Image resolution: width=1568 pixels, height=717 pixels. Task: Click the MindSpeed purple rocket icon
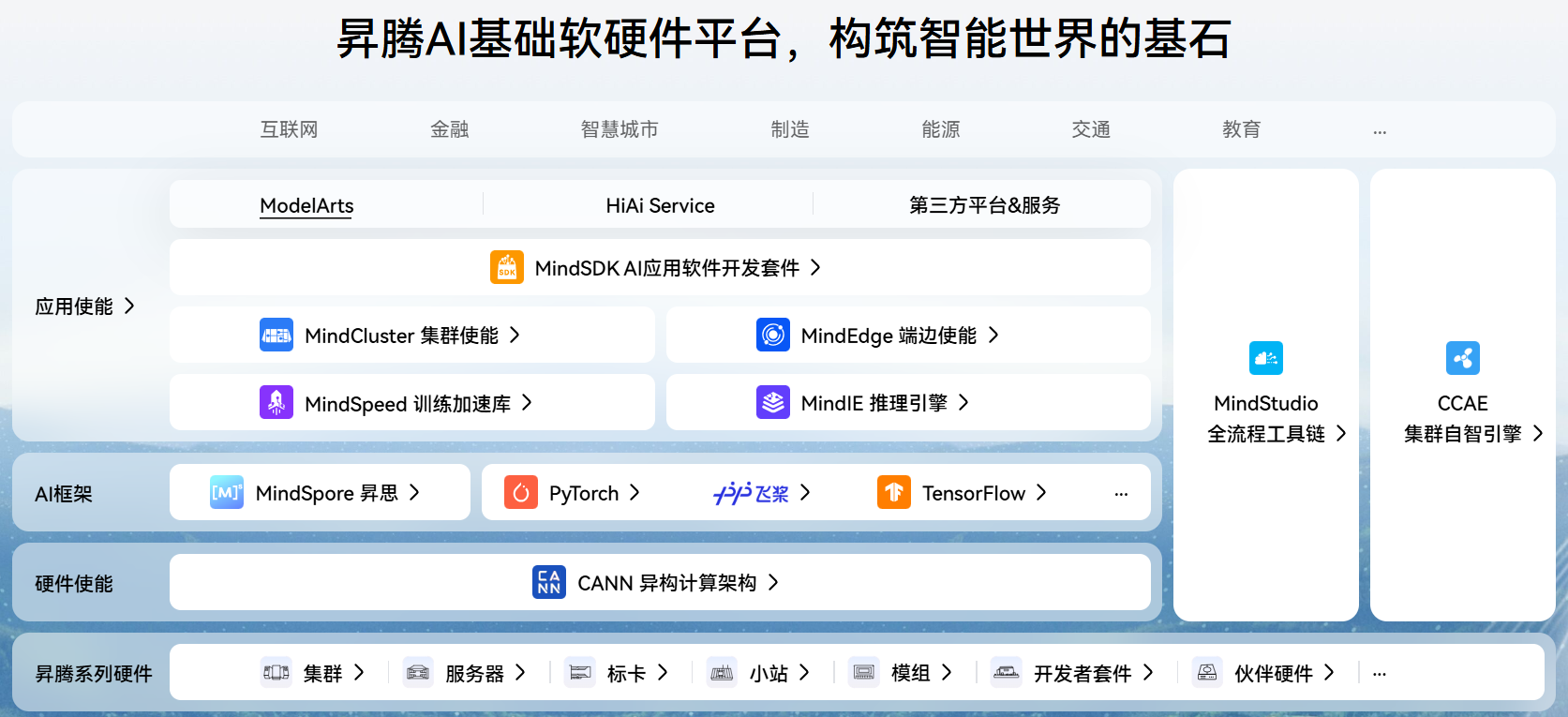tap(276, 402)
